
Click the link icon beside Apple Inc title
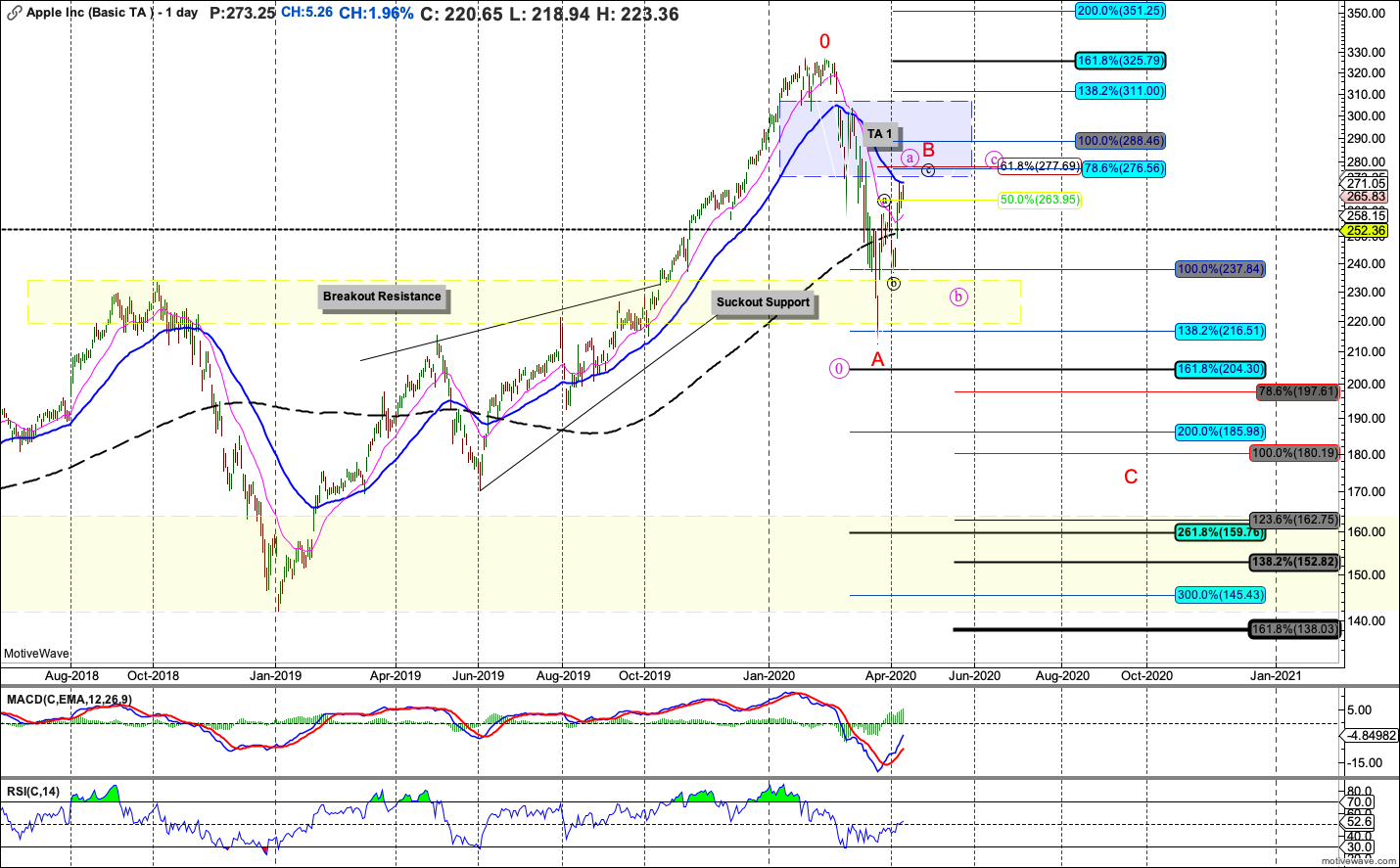click(x=14, y=14)
